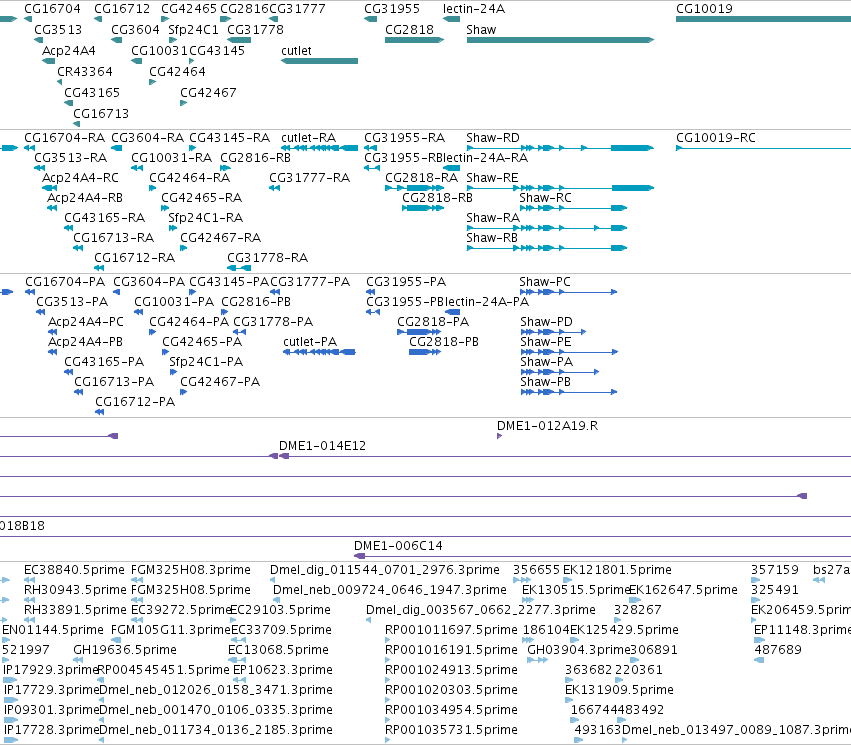Click the lectin-24A gene label
851x745 pixels.
tap(474, 9)
